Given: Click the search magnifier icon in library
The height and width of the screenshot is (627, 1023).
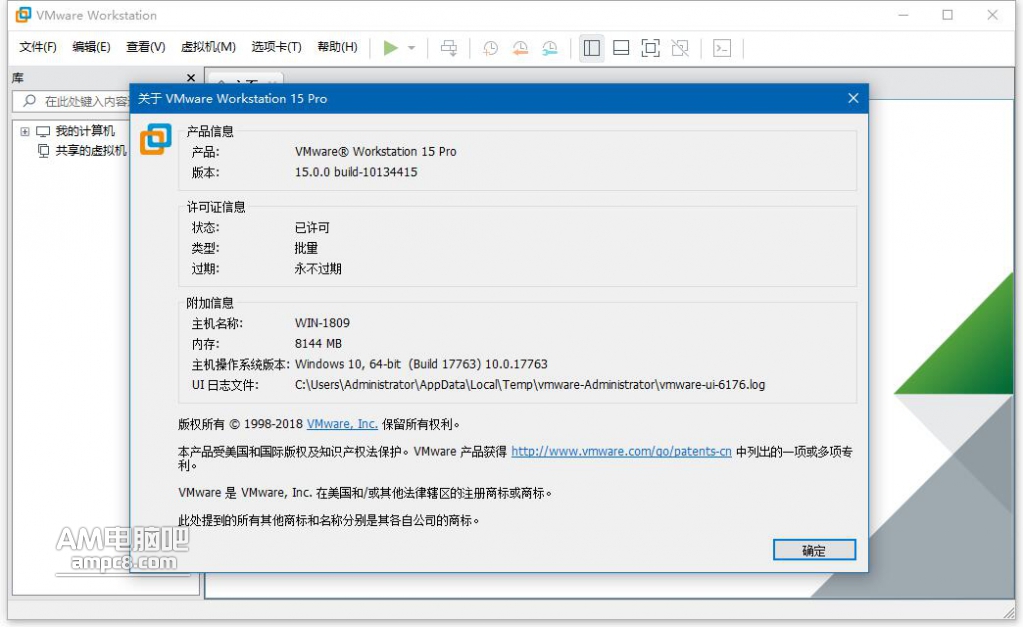Looking at the screenshot, I should click(x=29, y=101).
